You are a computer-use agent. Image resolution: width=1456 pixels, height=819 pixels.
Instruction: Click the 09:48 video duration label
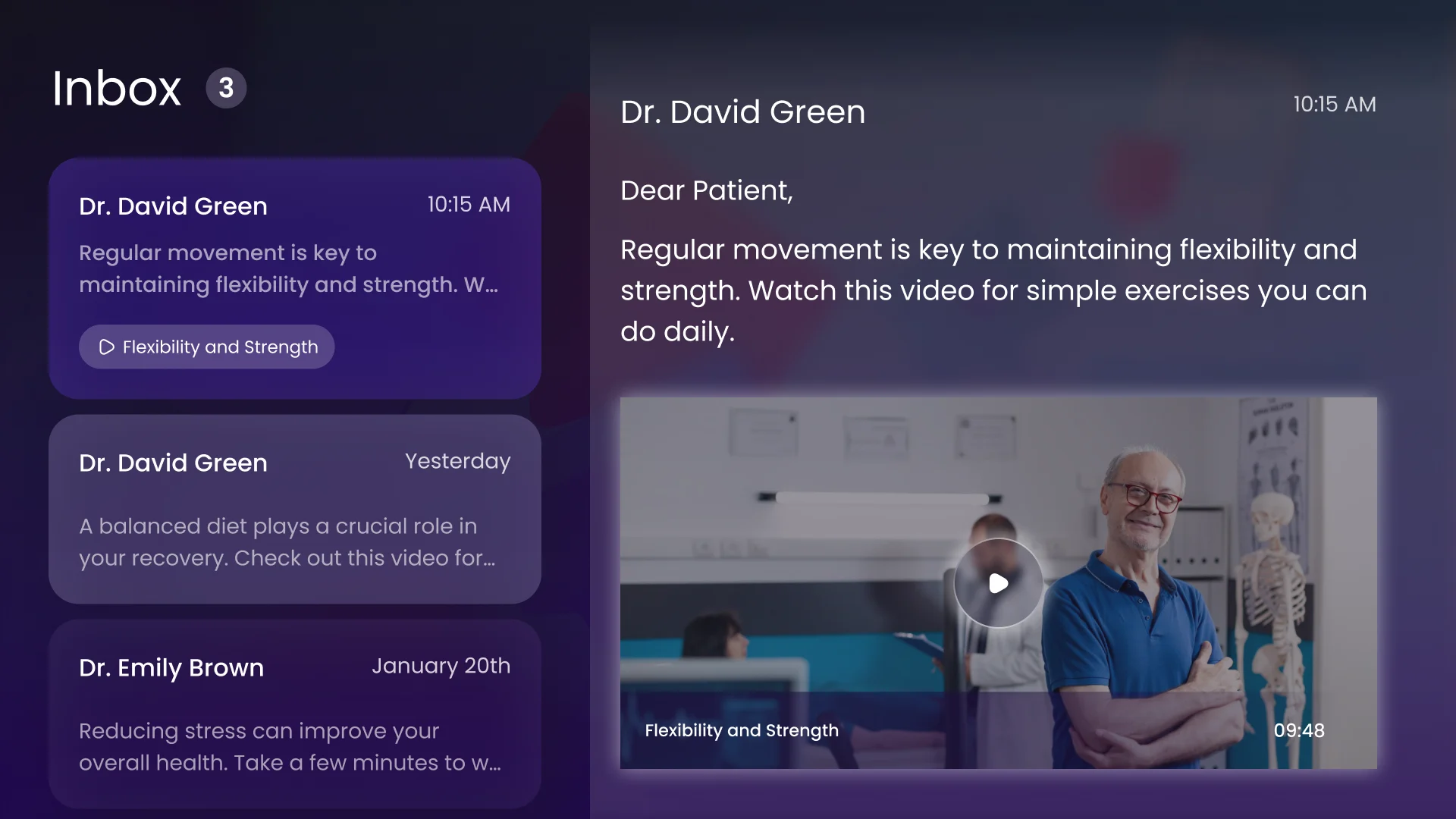click(x=1299, y=730)
